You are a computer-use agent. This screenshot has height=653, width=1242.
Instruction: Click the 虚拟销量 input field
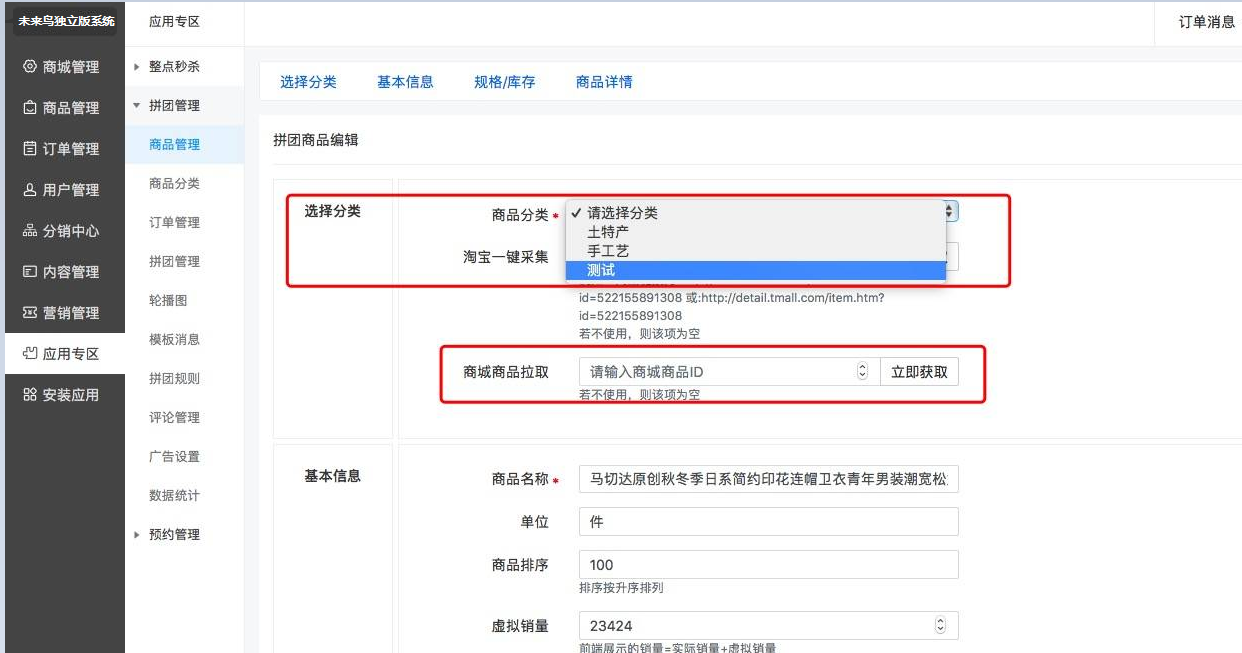tap(768, 625)
